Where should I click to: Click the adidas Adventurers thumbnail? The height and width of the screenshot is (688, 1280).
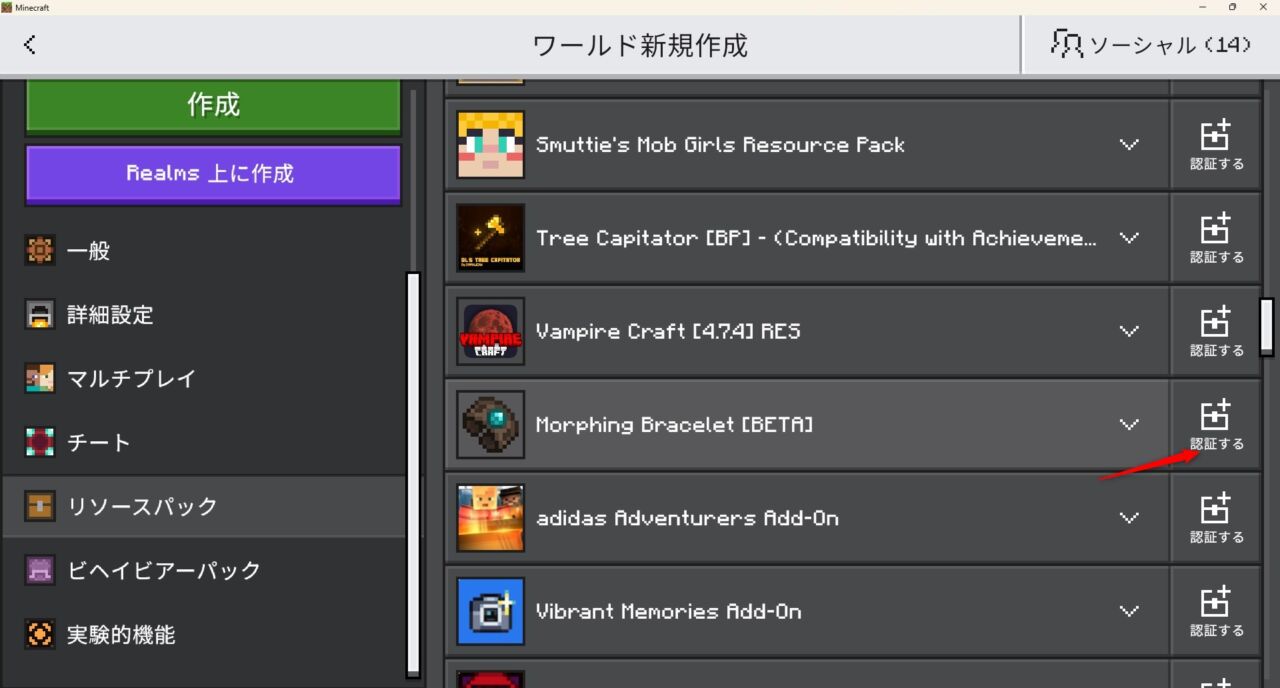pos(491,518)
